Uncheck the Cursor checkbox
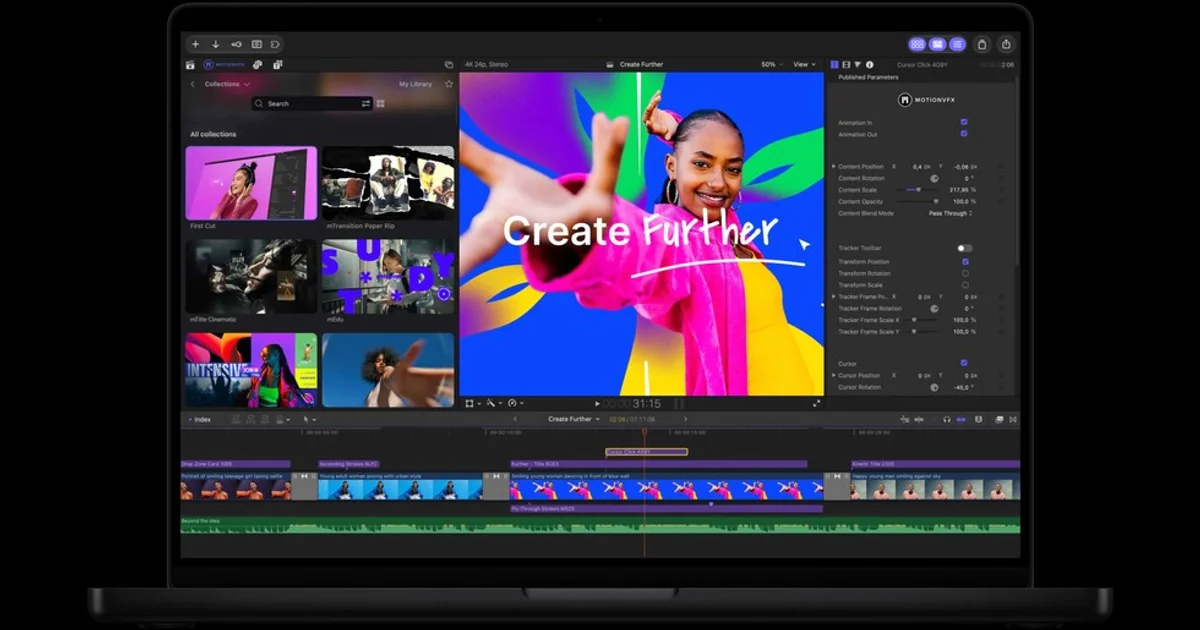The image size is (1200, 630). [x=964, y=363]
